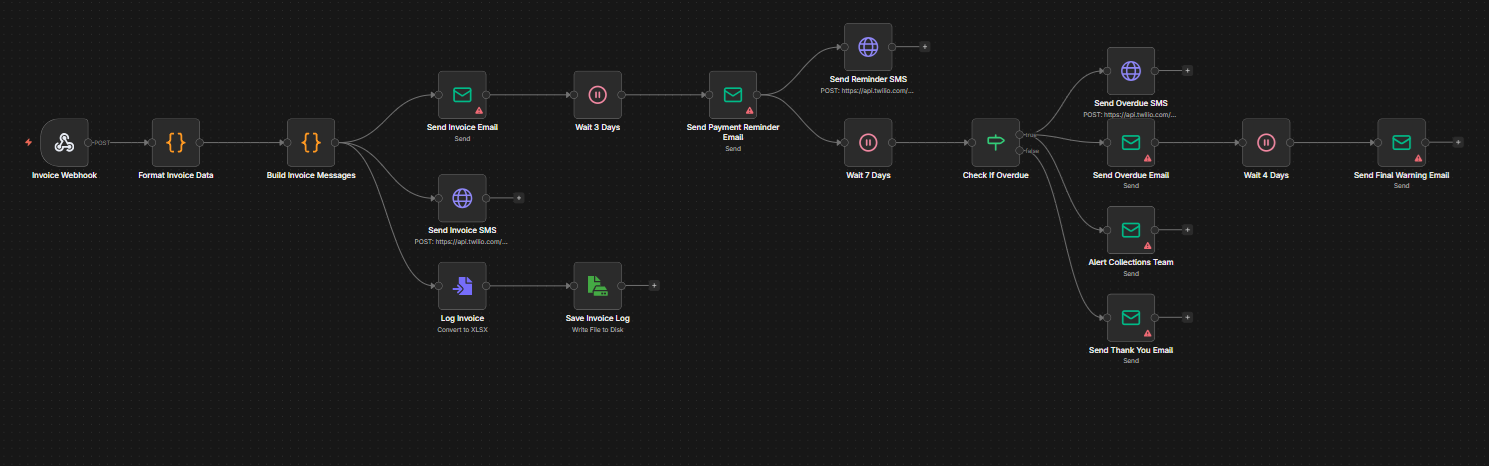Viewport: 1489px width, 466px height.
Task: Click plus button after Save Invoice Log
Action: pyautogui.click(x=654, y=286)
